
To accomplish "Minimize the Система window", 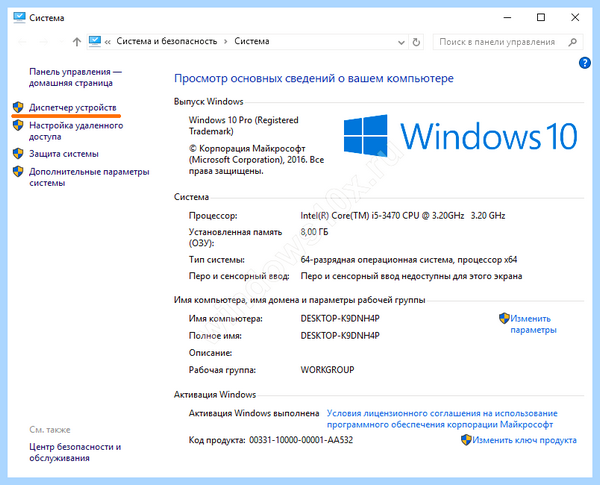I will pyautogui.click(x=507, y=18).
